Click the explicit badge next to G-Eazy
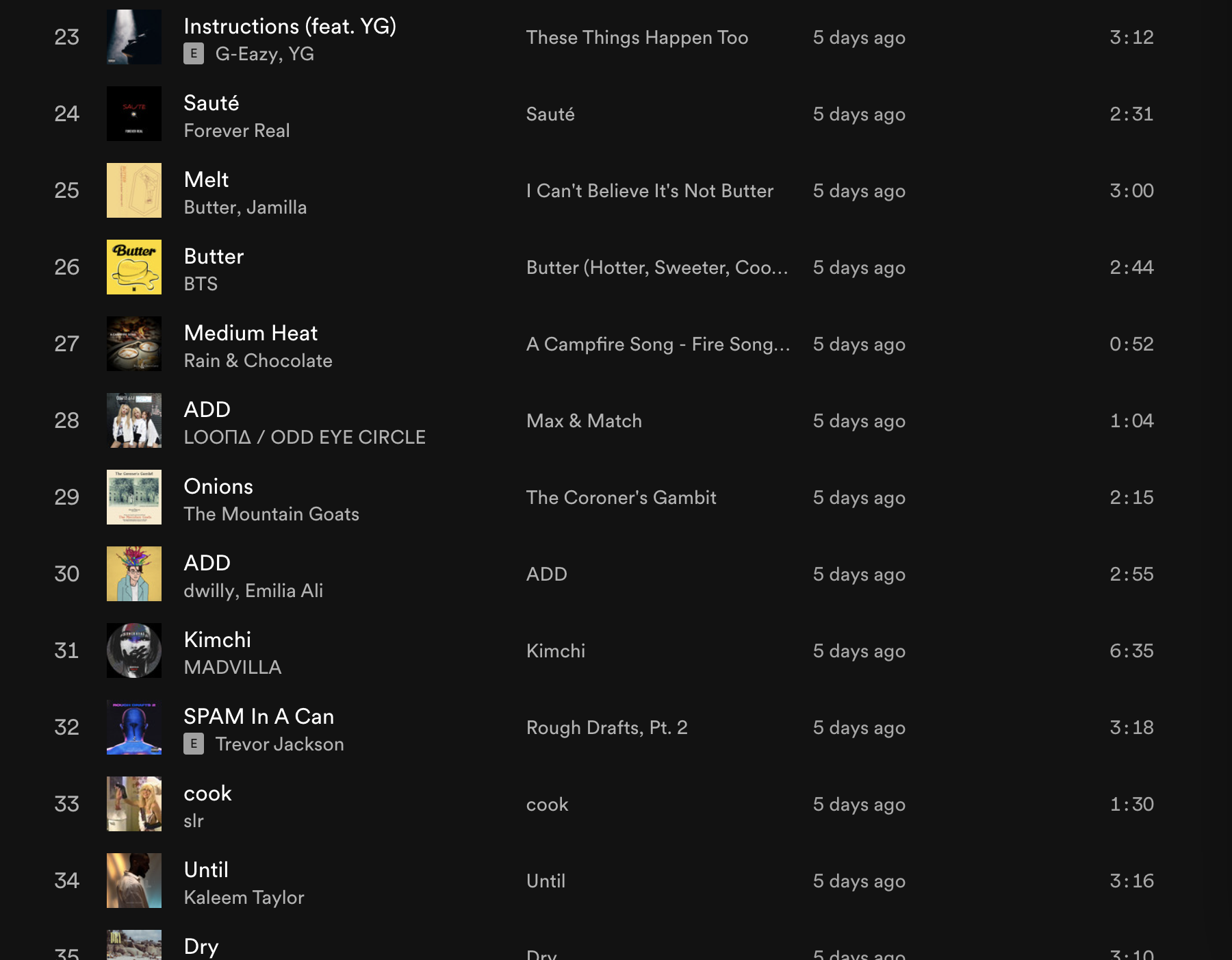Viewport: 1232px width, 960px height. click(195, 53)
